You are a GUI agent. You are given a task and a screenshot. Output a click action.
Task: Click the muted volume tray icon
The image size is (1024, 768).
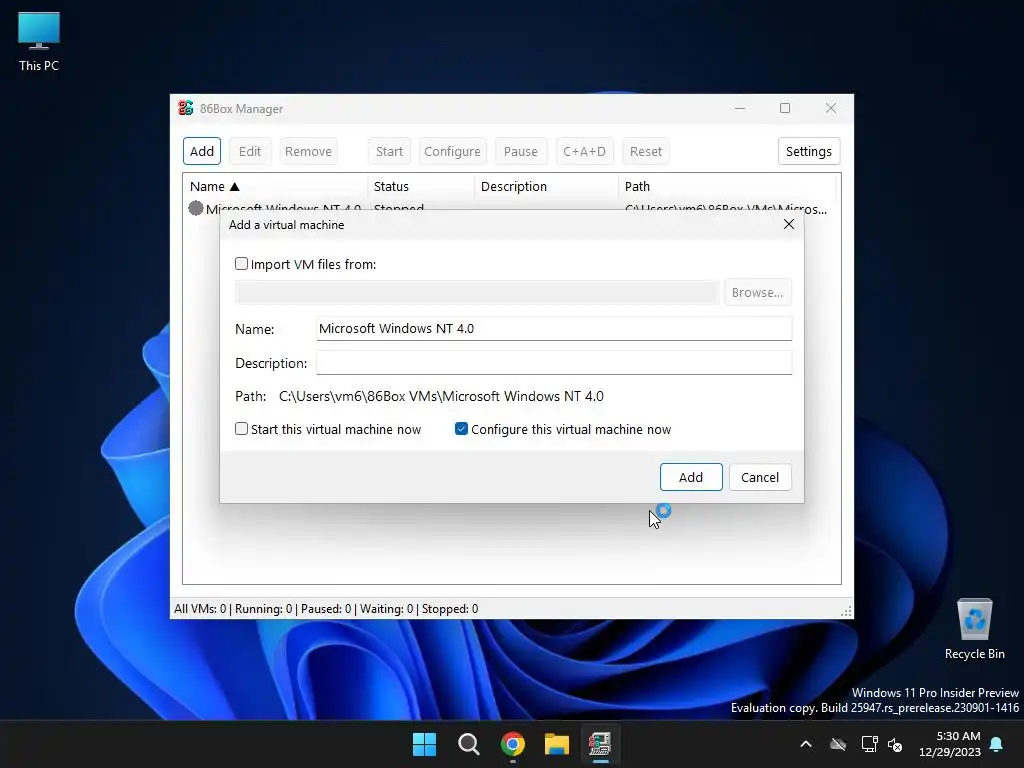coord(895,744)
